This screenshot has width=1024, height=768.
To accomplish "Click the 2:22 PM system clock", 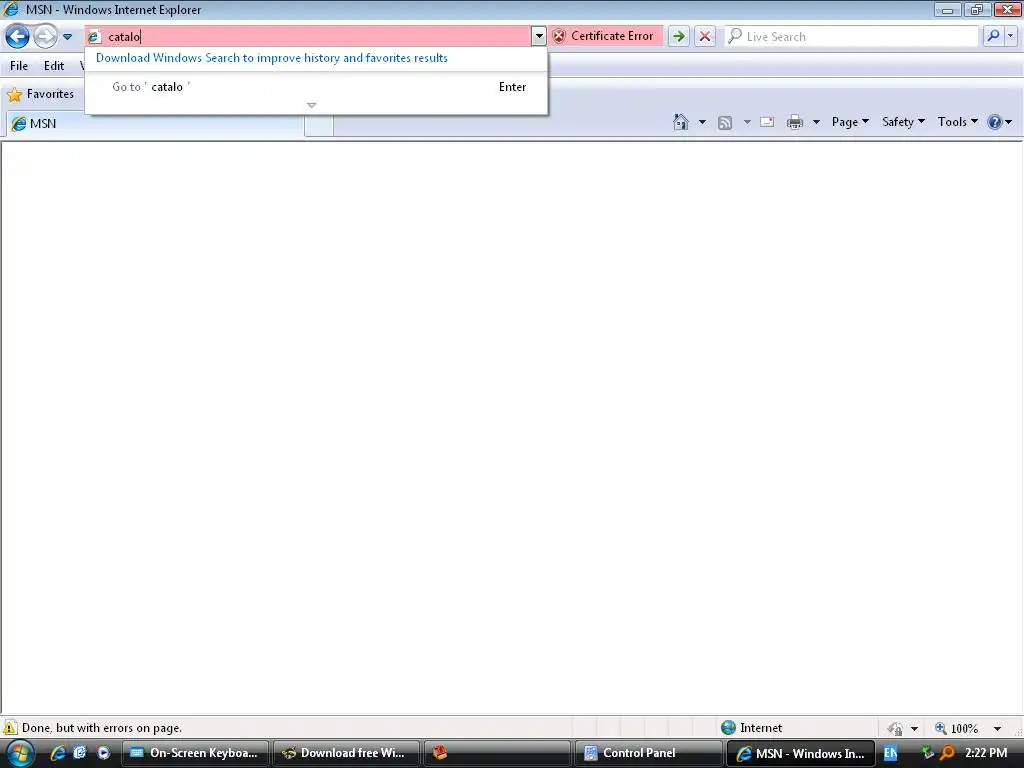I will [985, 753].
